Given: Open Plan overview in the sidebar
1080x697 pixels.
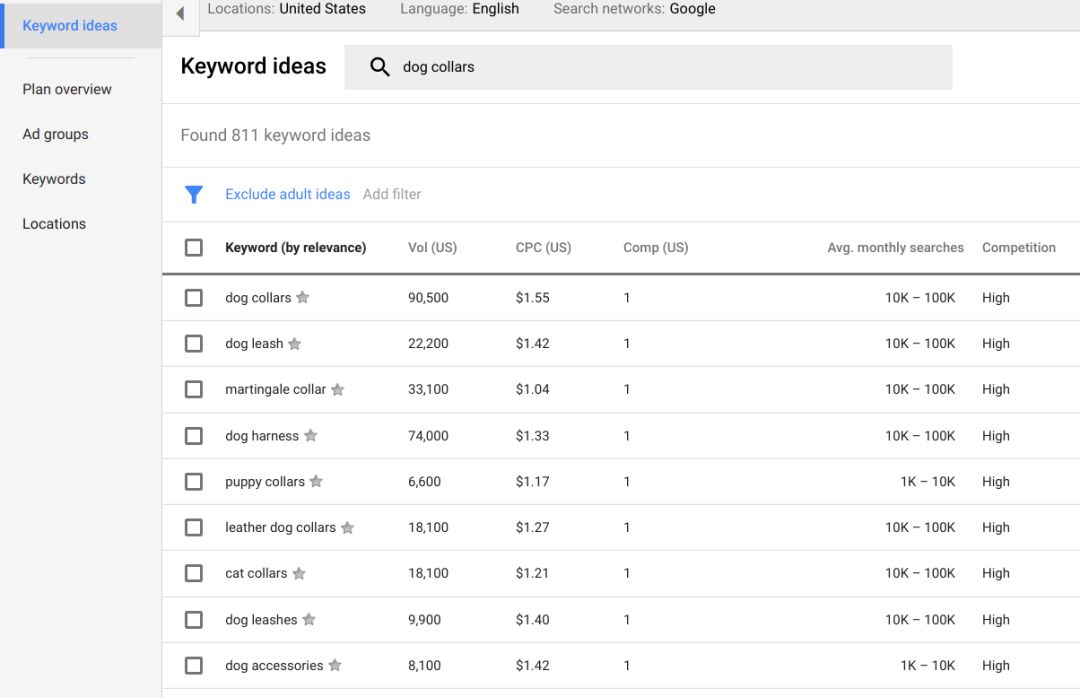Looking at the screenshot, I should coord(67,89).
